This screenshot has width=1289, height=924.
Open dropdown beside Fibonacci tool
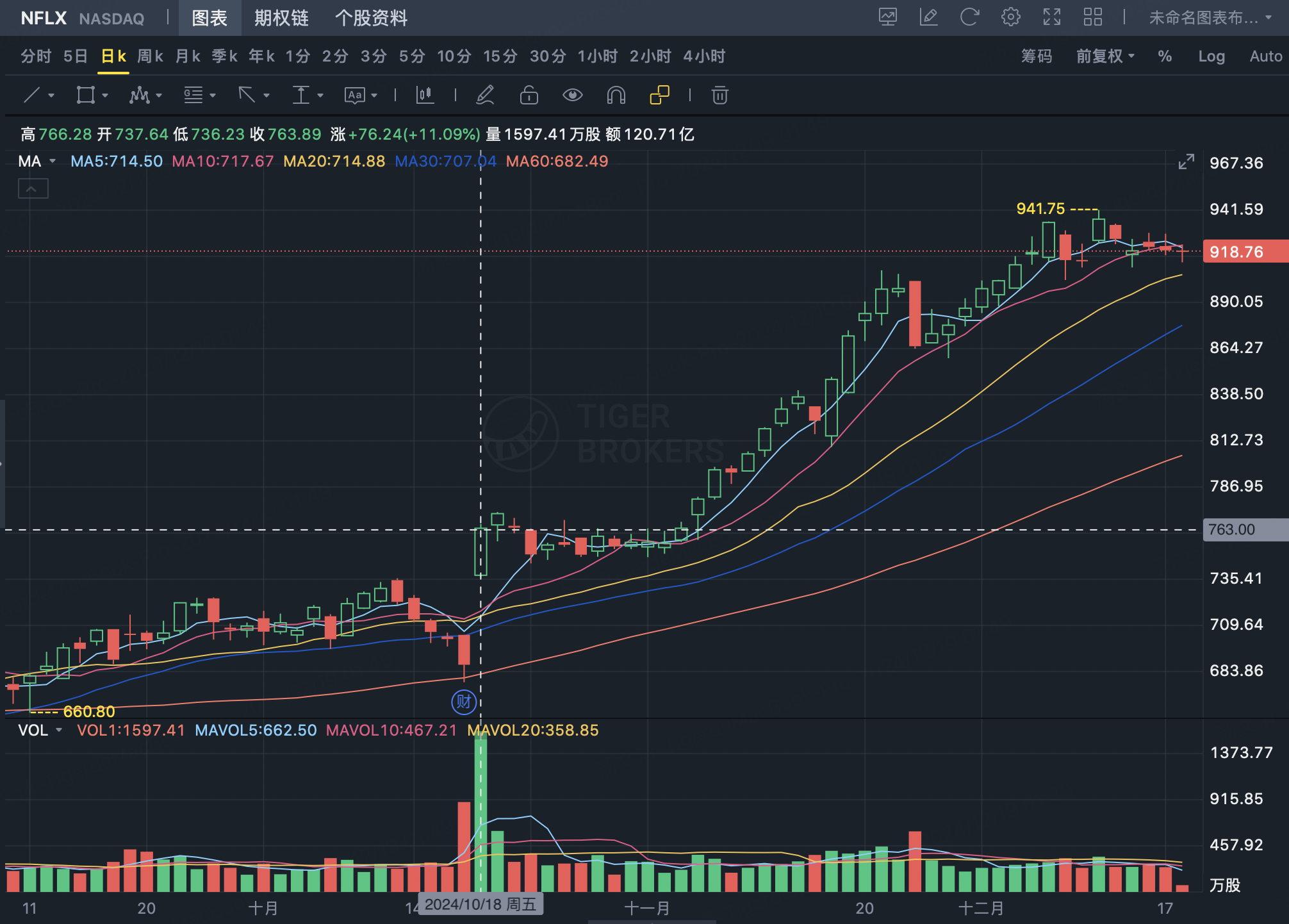[213, 96]
